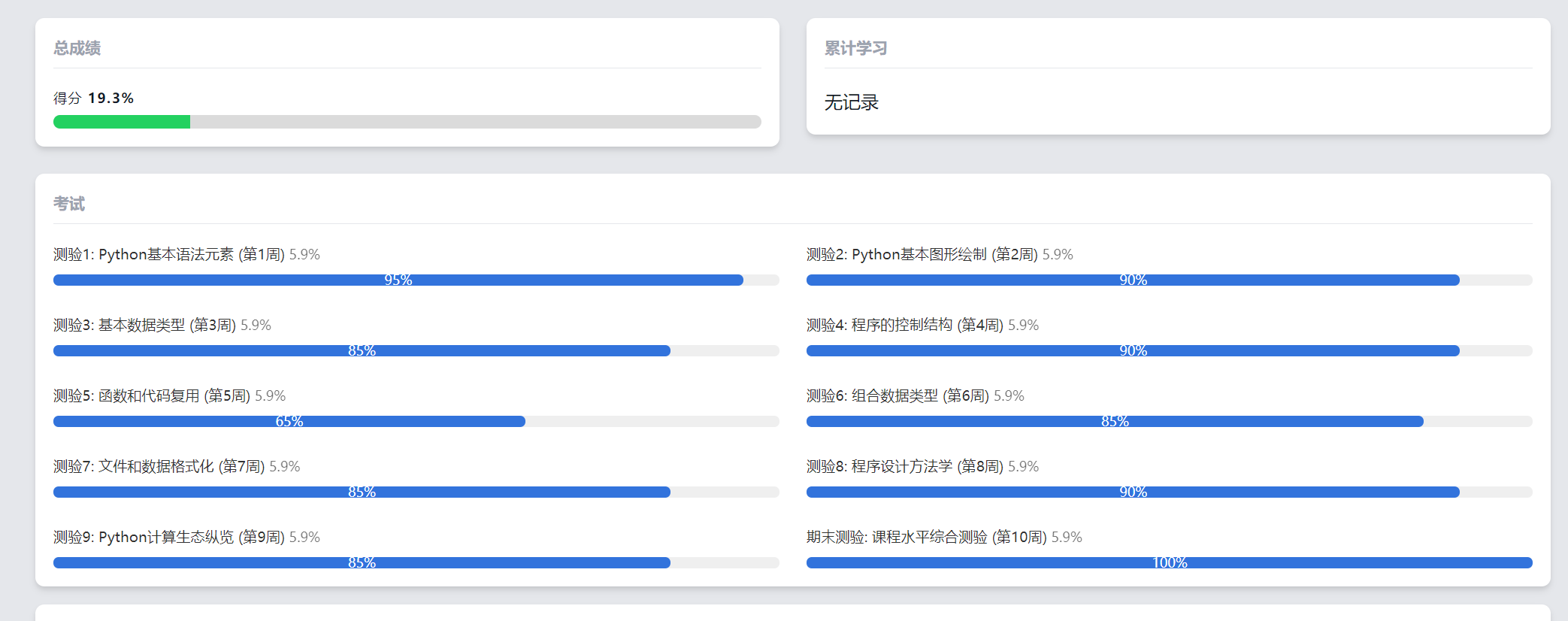Open 测验5: 函数和代码复用 title
Image resolution: width=1568 pixels, height=621 pixels.
coord(152,396)
